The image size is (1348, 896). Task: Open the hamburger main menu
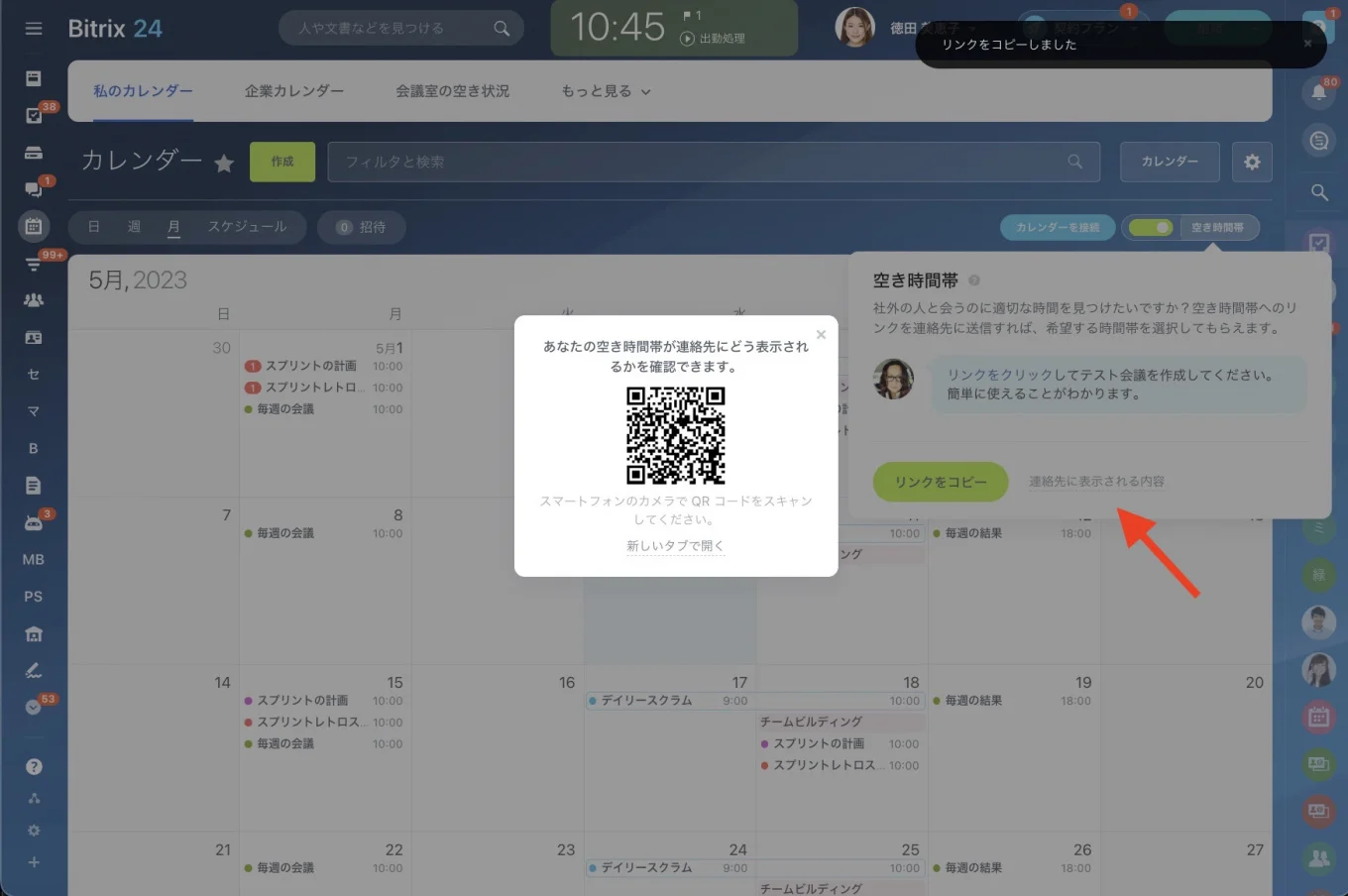[x=34, y=29]
